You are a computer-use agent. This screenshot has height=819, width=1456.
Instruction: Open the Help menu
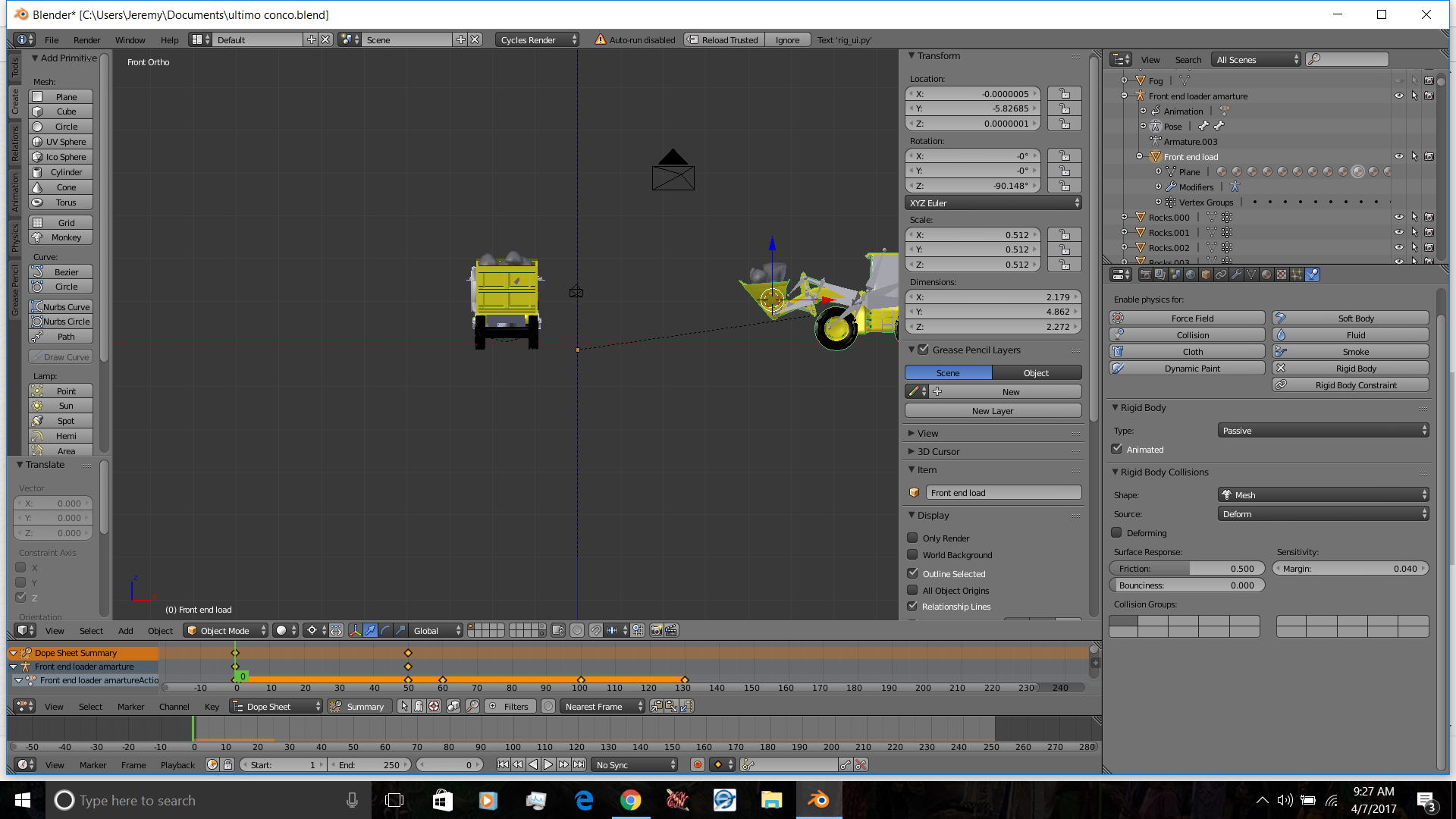point(169,40)
